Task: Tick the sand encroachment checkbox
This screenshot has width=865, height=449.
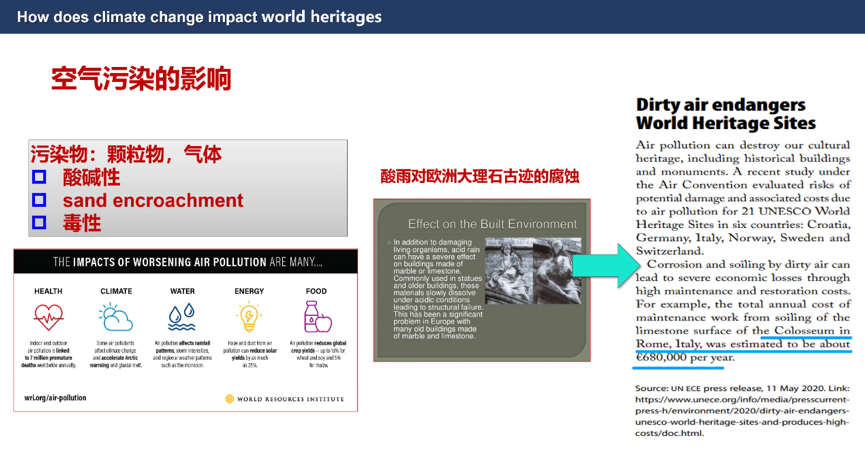Action: (x=39, y=200)
